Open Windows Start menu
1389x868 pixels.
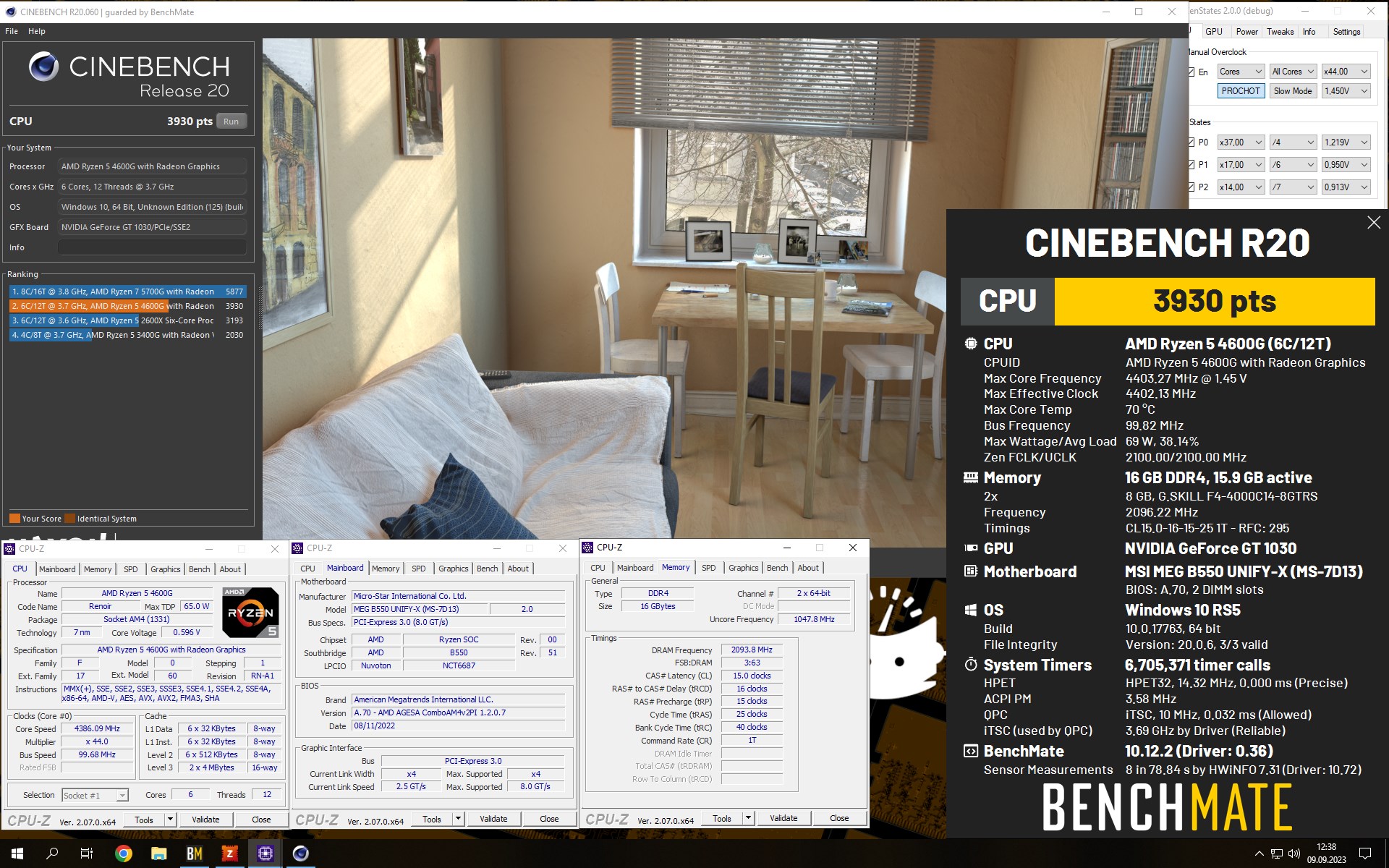point(17,854)
